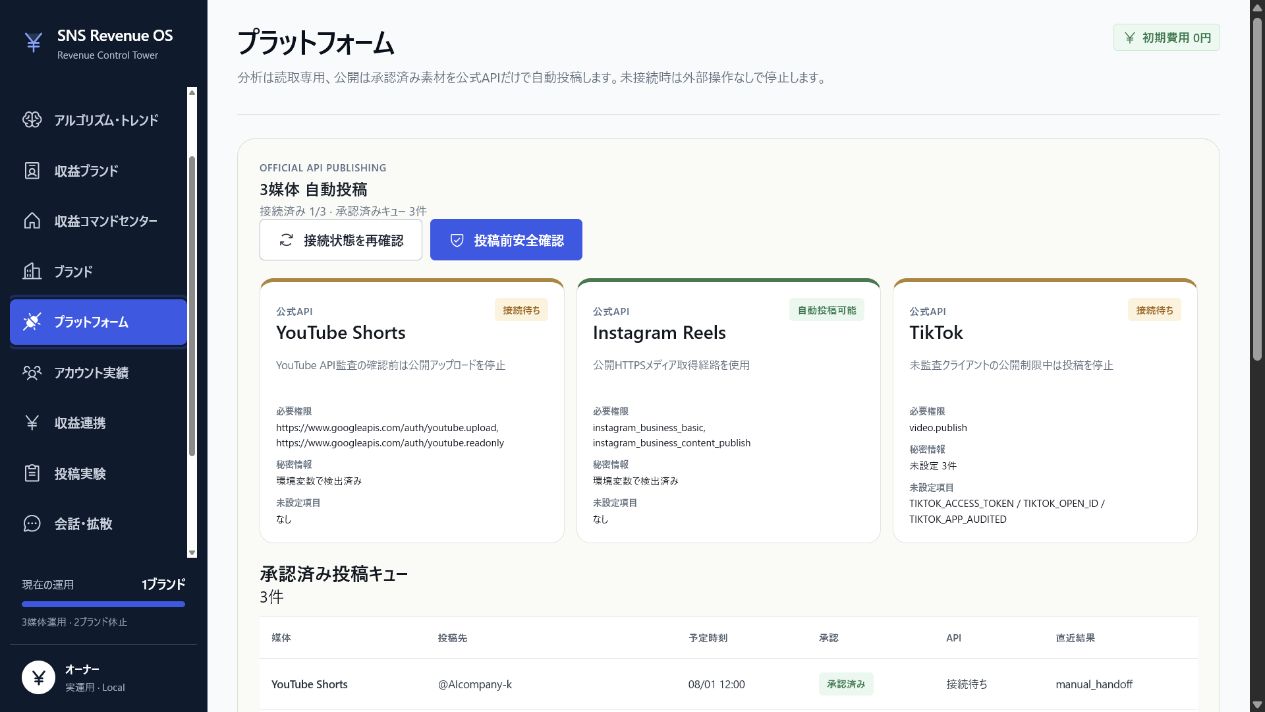This screenshot has width=1265, height=712.
Task: Click the yen avatar beside オーナー
Action: pyautogui.click(x=38, y=678)
